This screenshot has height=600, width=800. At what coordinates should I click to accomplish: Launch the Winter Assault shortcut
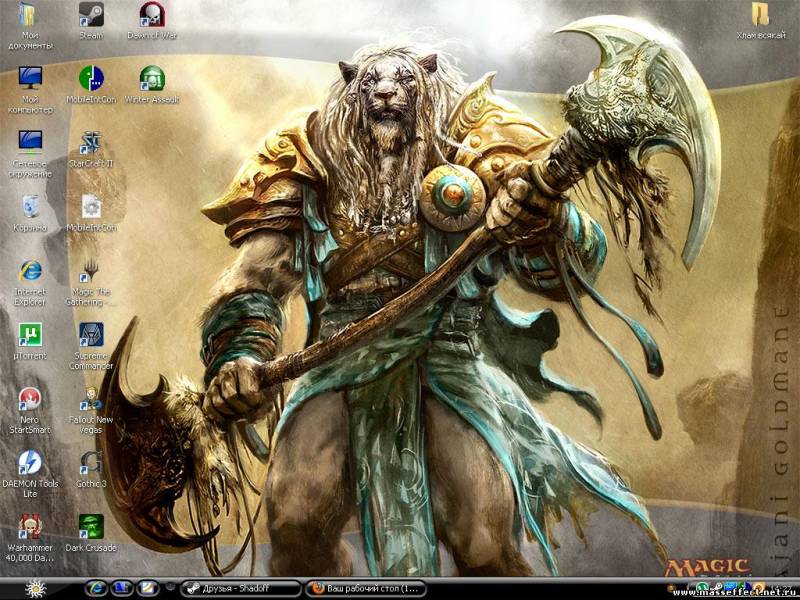(x=152, y=79)
